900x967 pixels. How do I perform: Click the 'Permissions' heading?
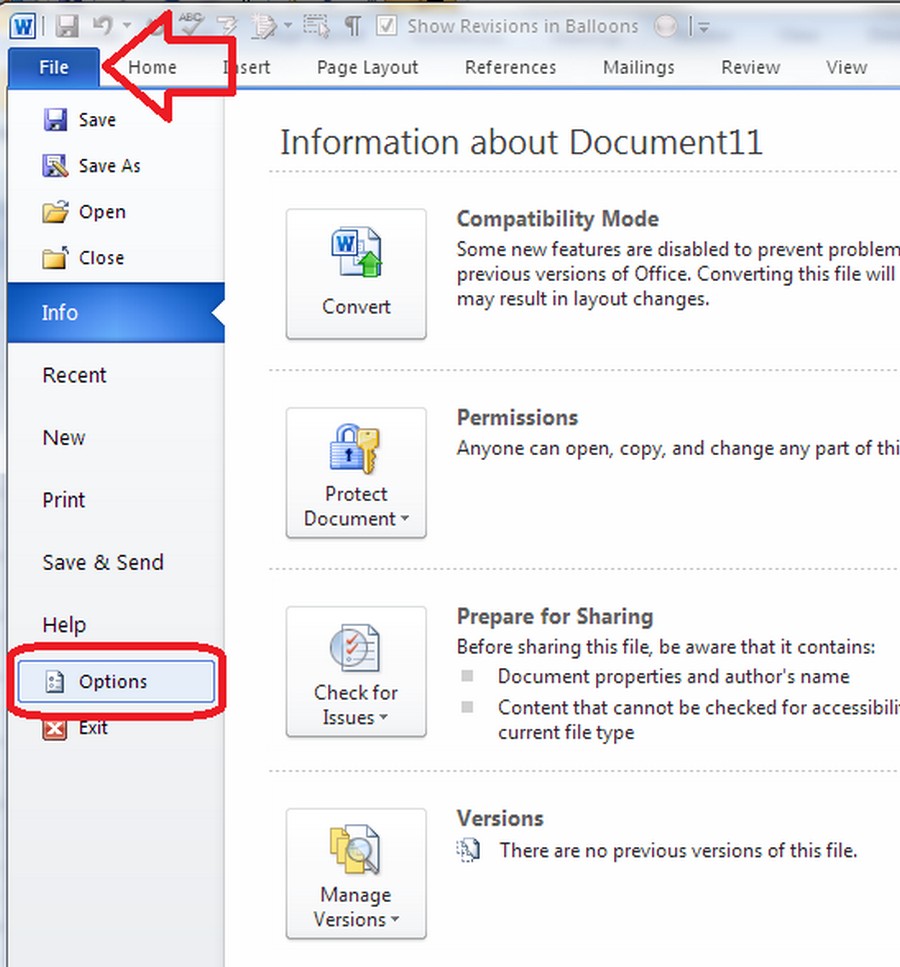click(518, 418)
